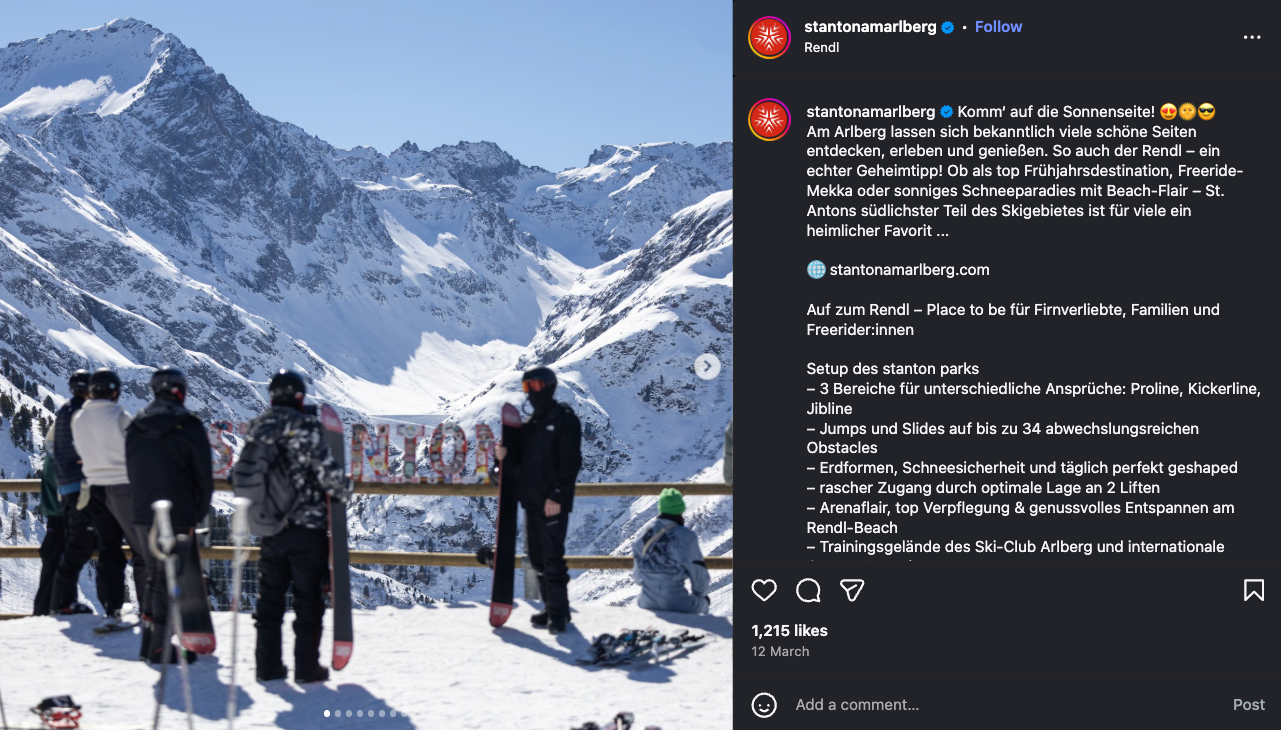Submit comment with the Post button

click(x=1248, y=705)
